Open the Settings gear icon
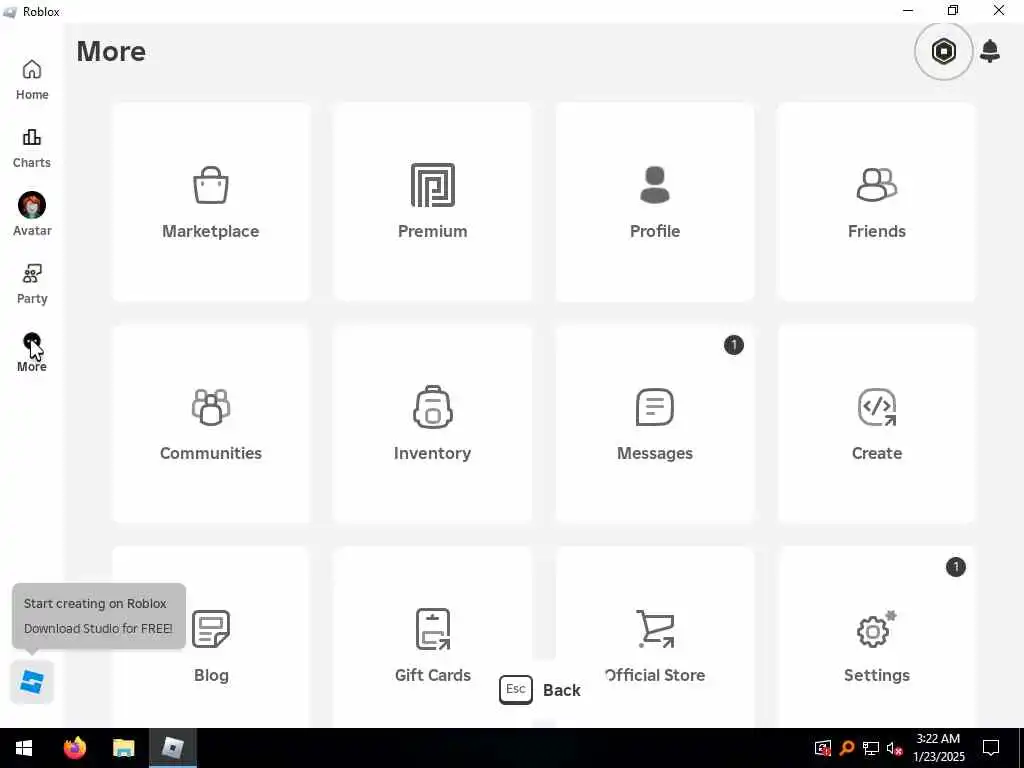This screenshot has height=768, width=1024. [876, 629]
